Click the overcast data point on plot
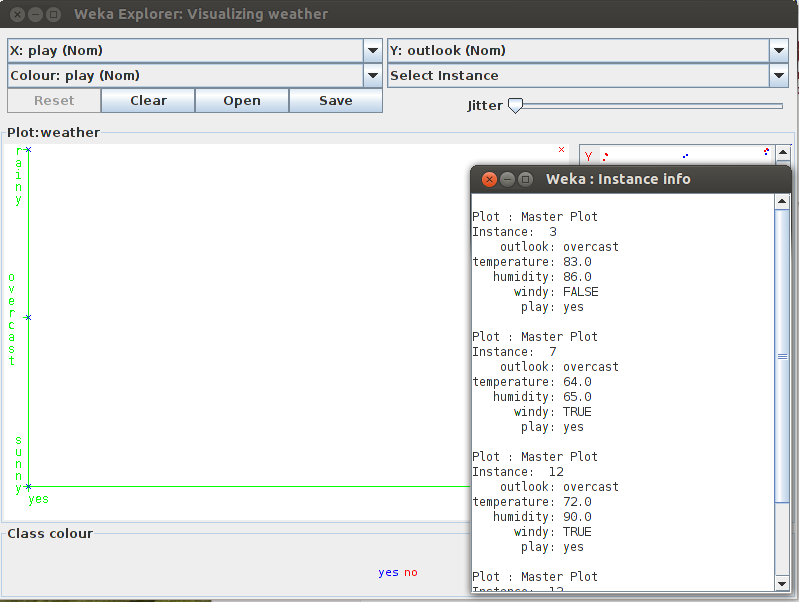The height and width of the screenshot is (602, 799). pyautogui.click(x=29, y=318)
